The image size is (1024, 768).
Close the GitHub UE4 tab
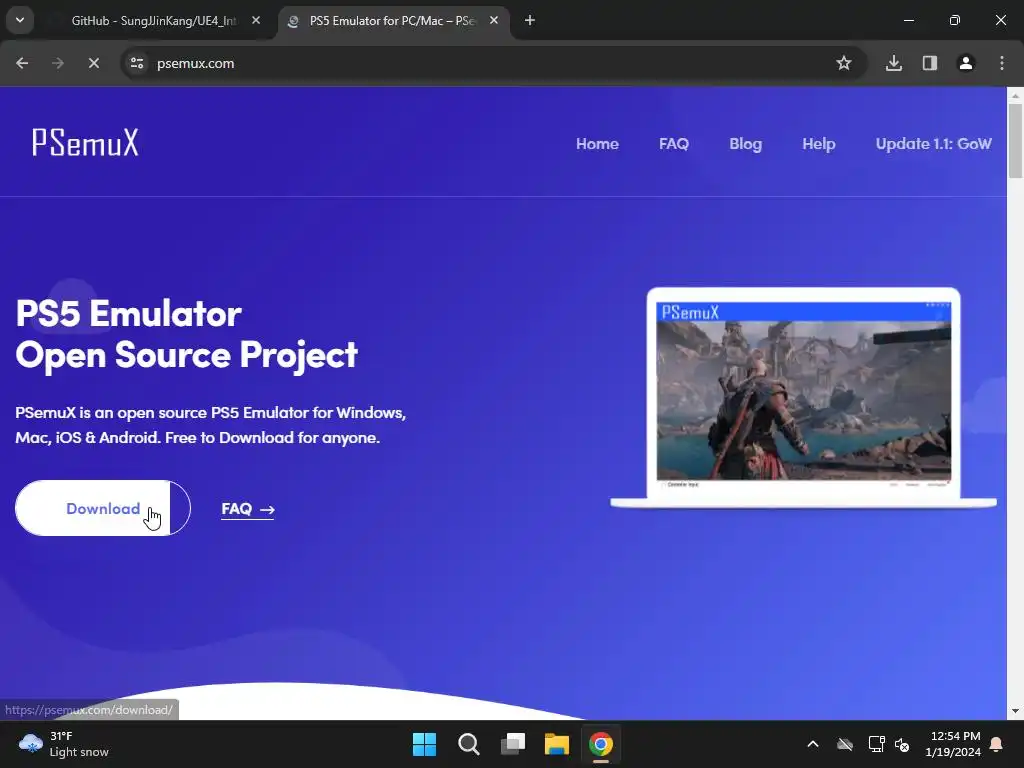tap(256, 21)
